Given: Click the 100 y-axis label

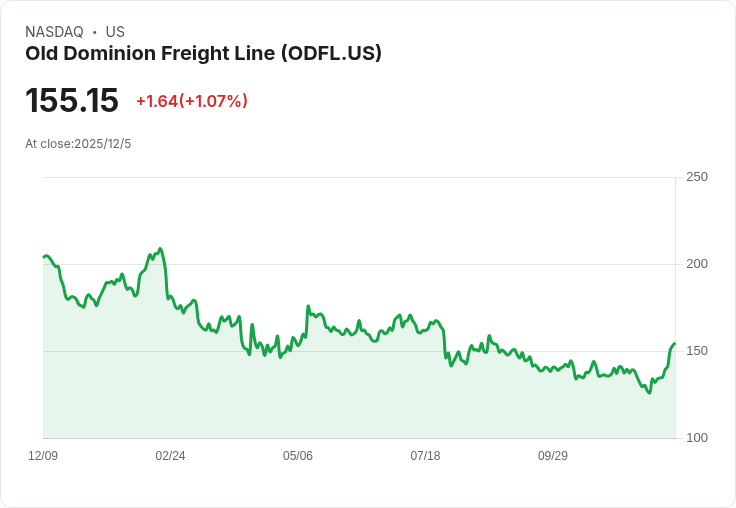Looking at the screenshot, I should [x=697, y=438].
